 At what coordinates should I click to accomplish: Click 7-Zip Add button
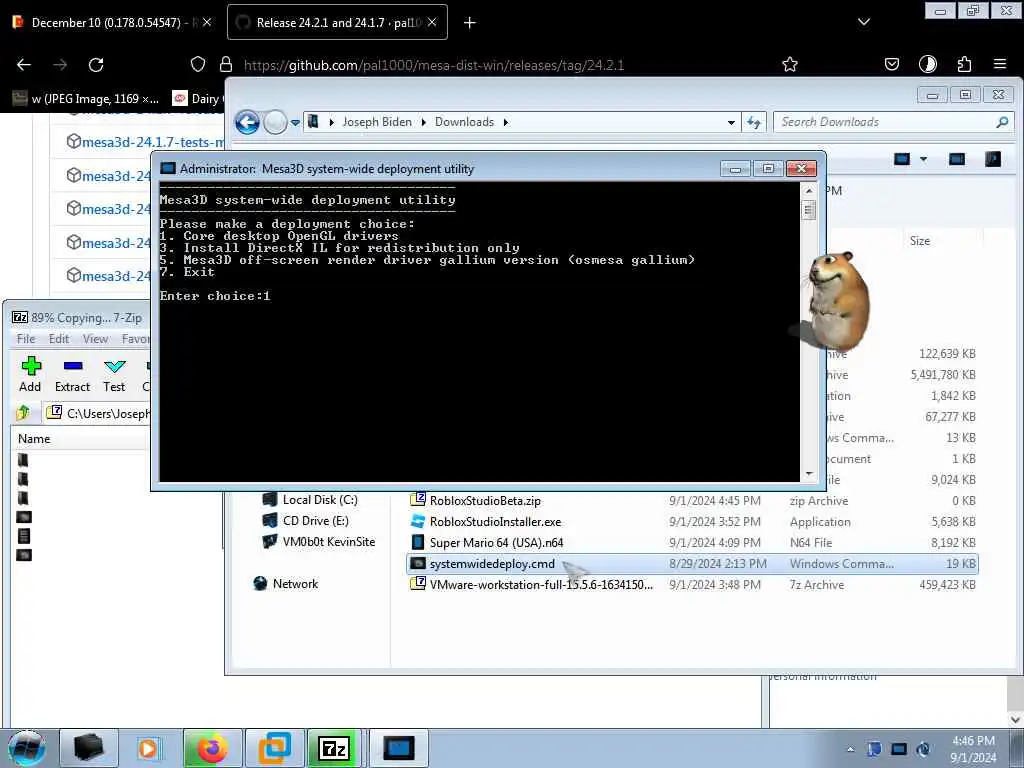click(30, 374)
